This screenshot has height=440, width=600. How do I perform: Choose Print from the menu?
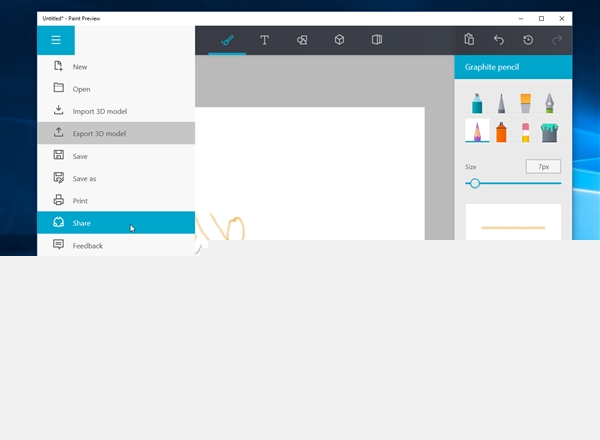116,200
